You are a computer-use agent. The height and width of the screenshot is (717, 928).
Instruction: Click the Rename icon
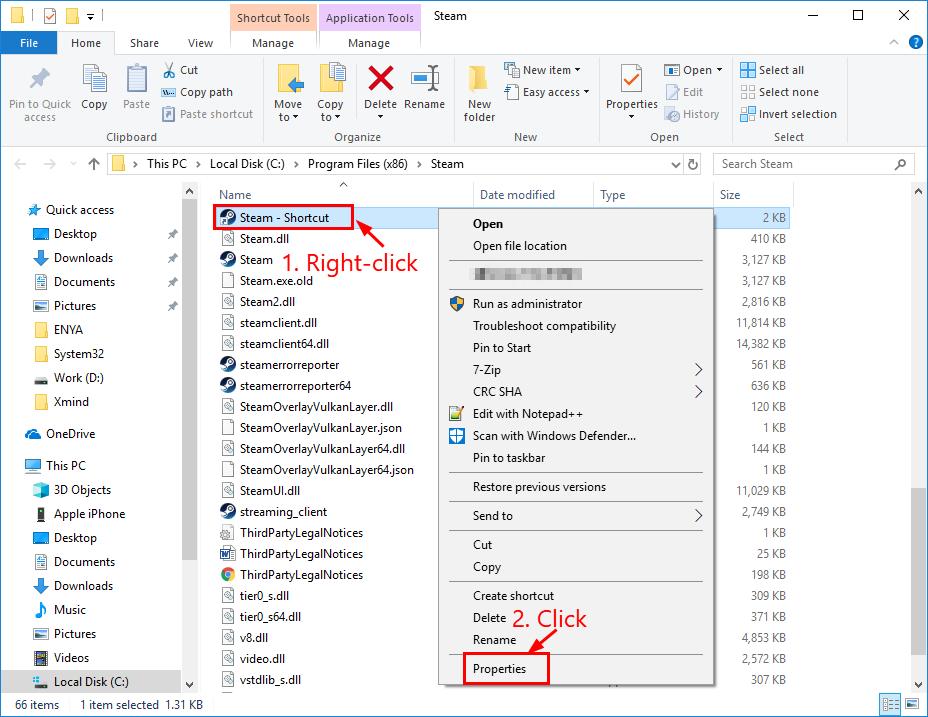425,87
